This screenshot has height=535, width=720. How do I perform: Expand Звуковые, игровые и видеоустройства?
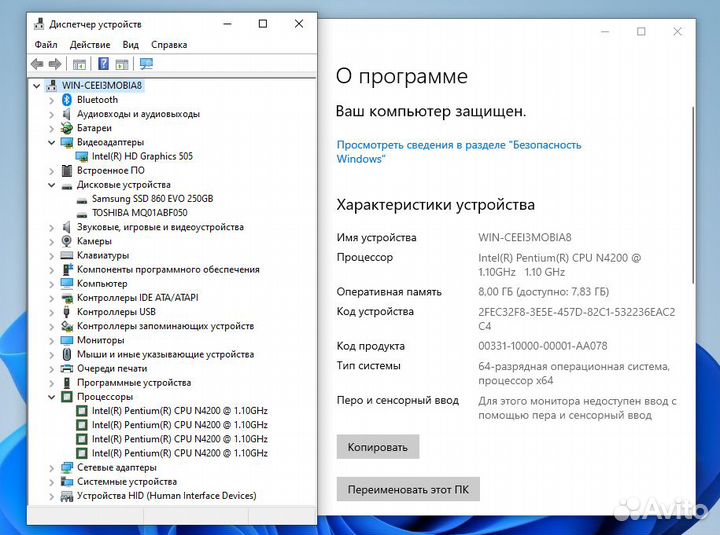coord(51,227)
